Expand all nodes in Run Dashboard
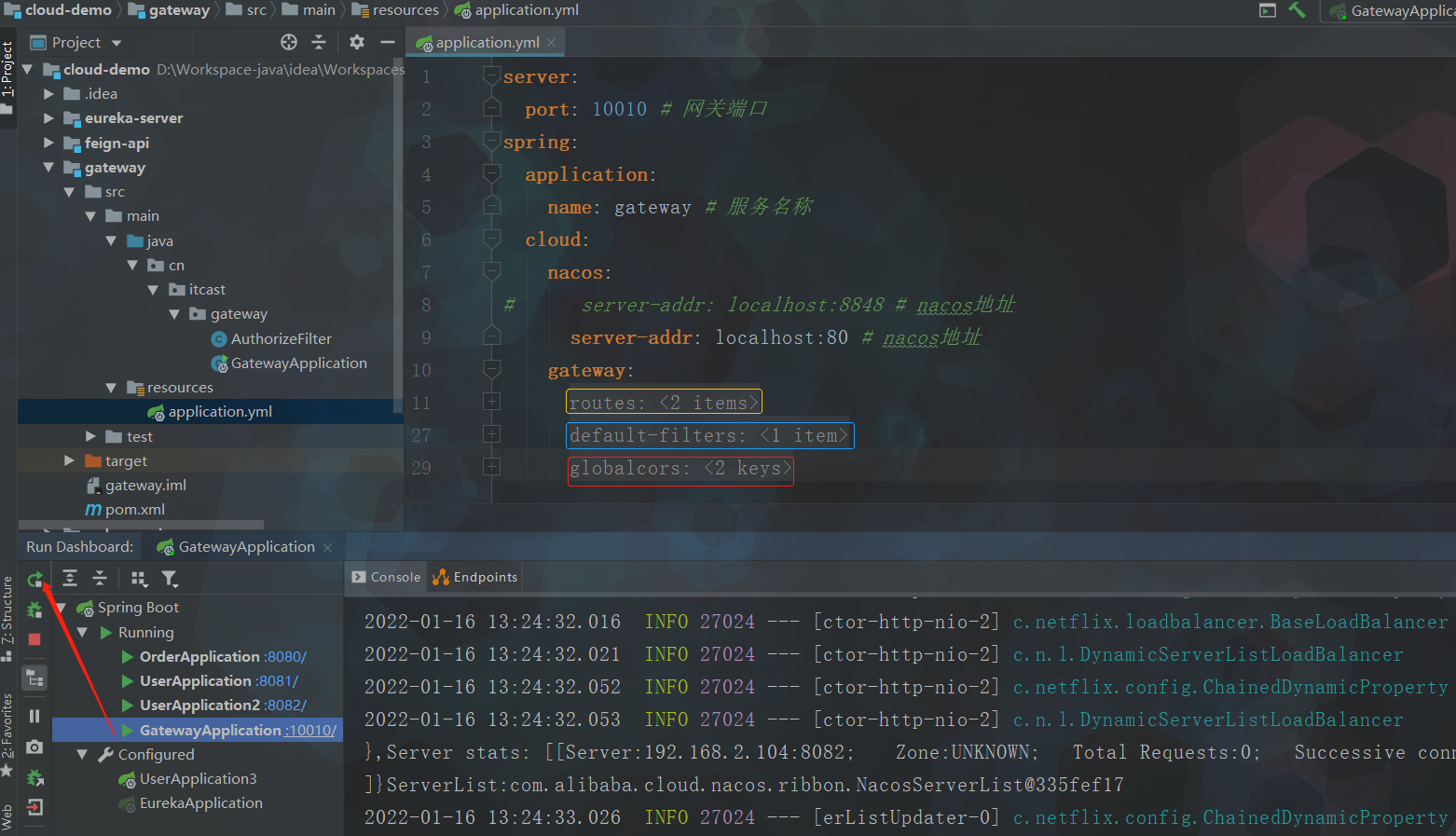 70,579
